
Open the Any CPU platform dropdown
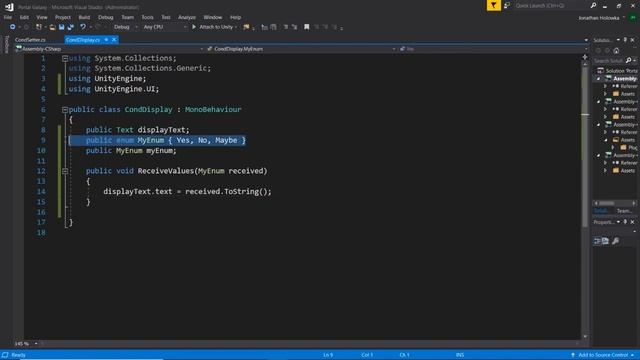point(164,27)
